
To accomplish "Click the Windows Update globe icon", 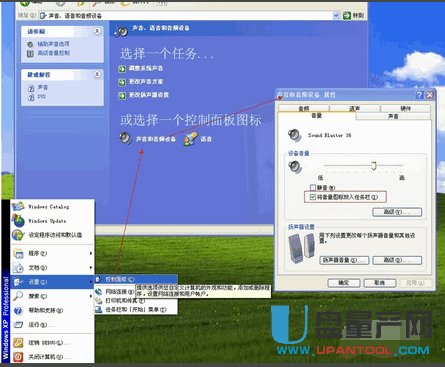I will click(x=18, y=221).
